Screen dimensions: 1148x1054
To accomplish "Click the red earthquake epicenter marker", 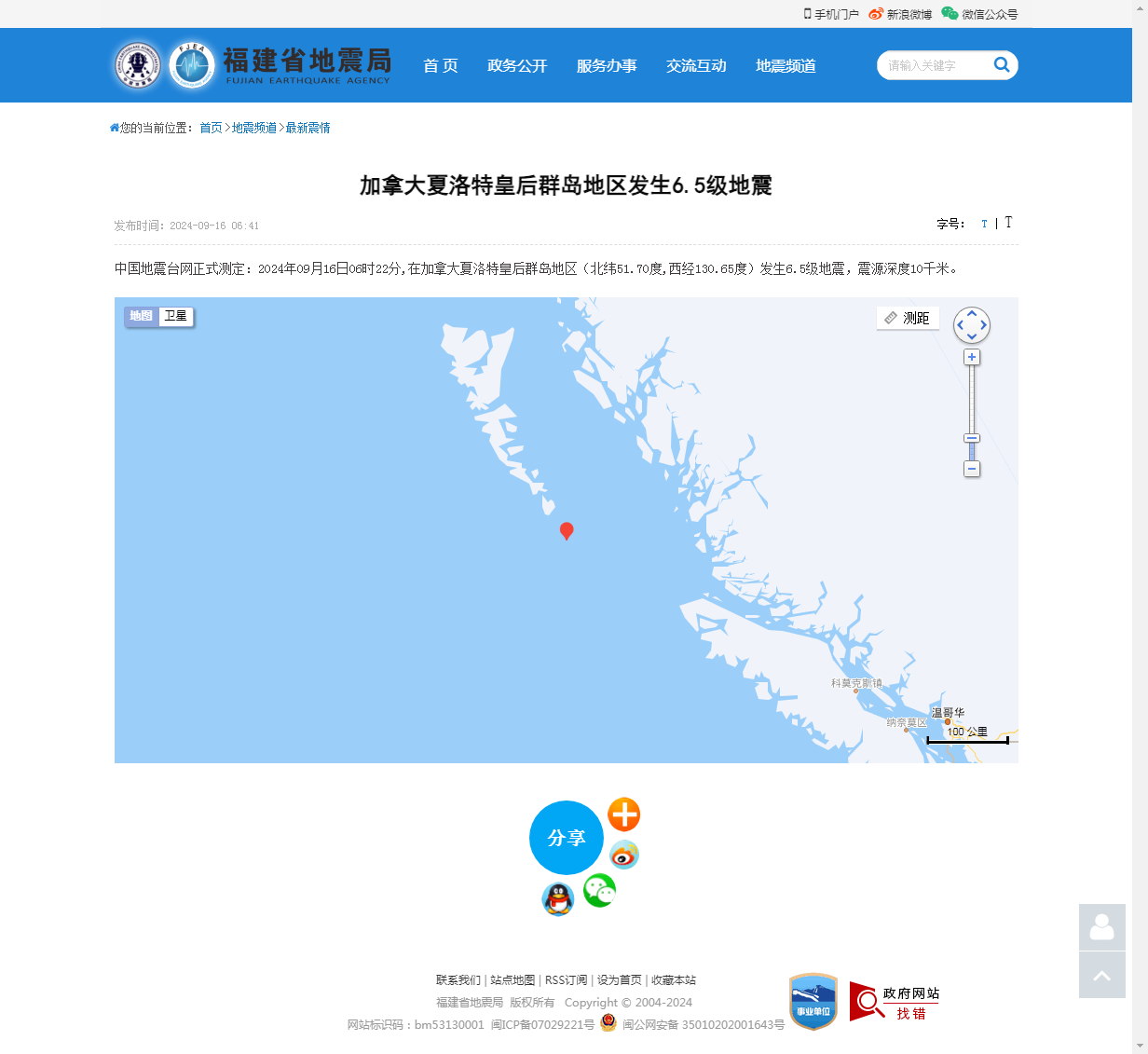I will 567,531.
